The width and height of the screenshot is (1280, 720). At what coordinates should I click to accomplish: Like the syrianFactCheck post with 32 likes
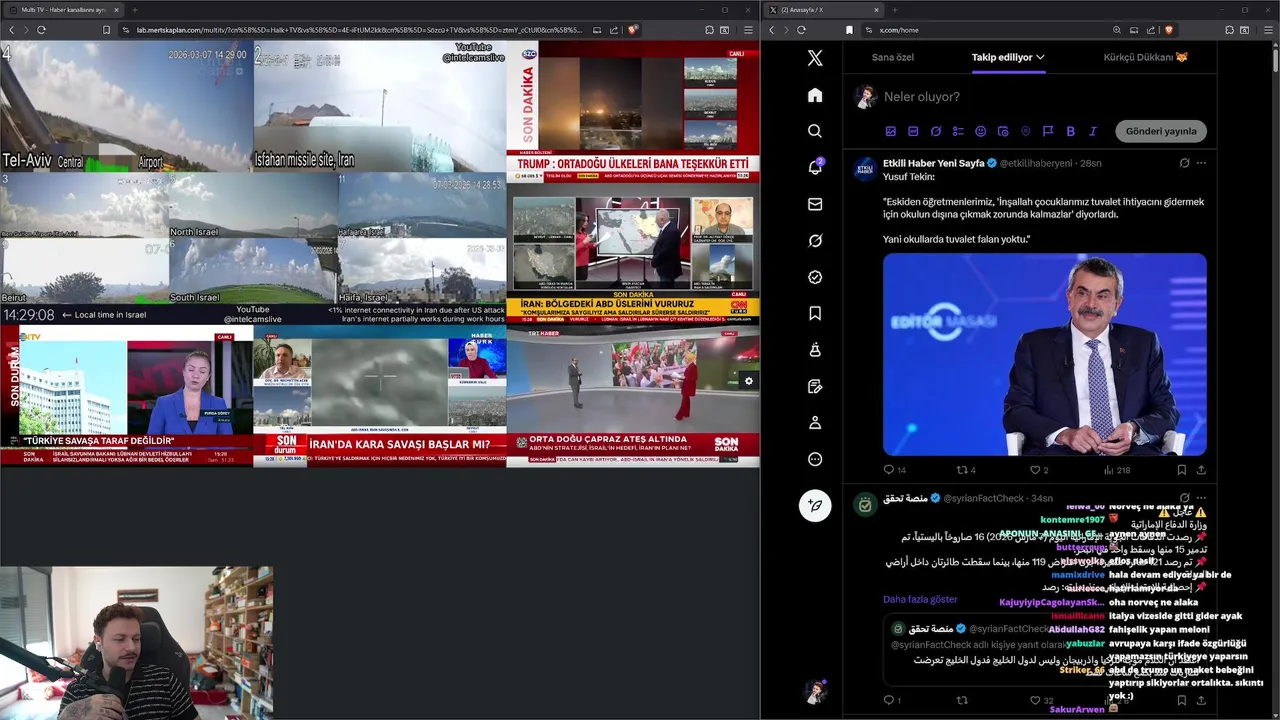(1041, 700)
